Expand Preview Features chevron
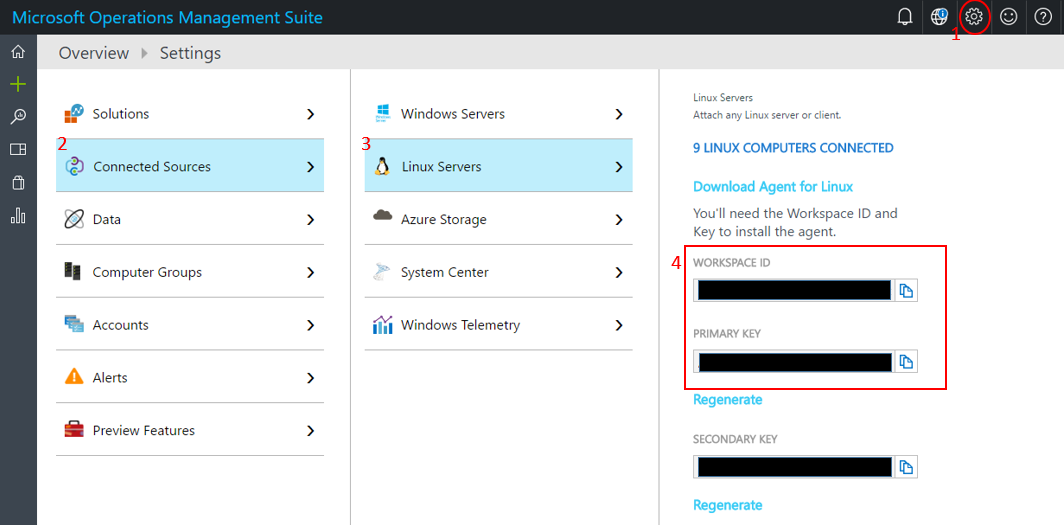 311,431
